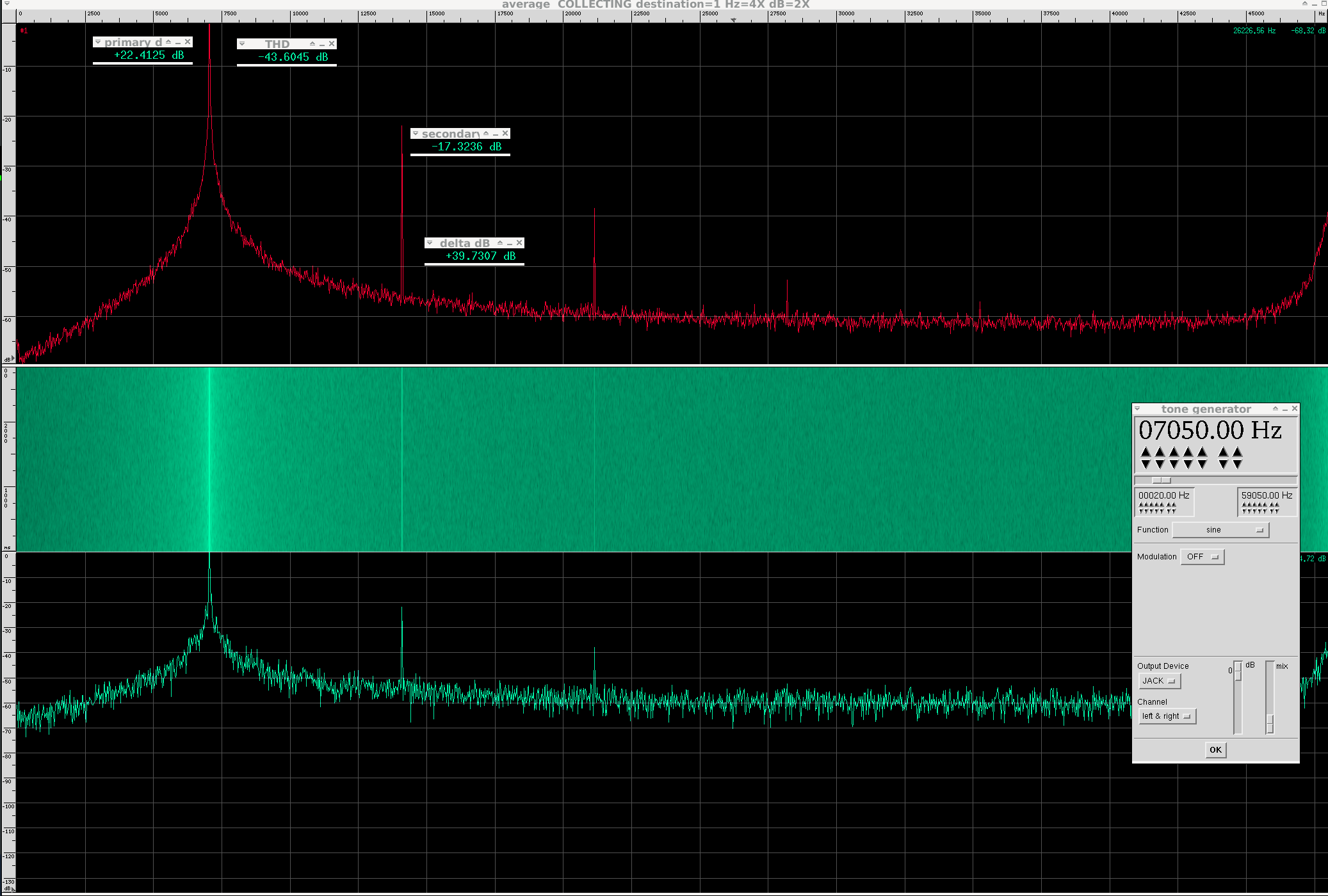Click the -43.6045 dB THD reading
The height and width of the screenshot is (896, 1328).
pos(293,57)
